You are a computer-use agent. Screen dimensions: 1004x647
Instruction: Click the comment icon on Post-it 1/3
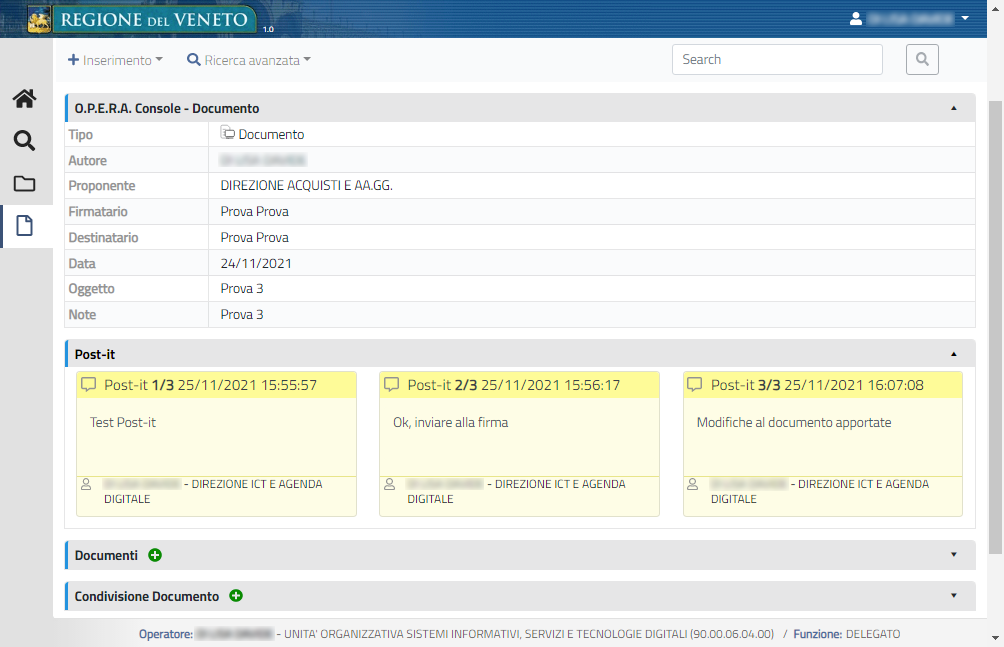tap(88, 384)
